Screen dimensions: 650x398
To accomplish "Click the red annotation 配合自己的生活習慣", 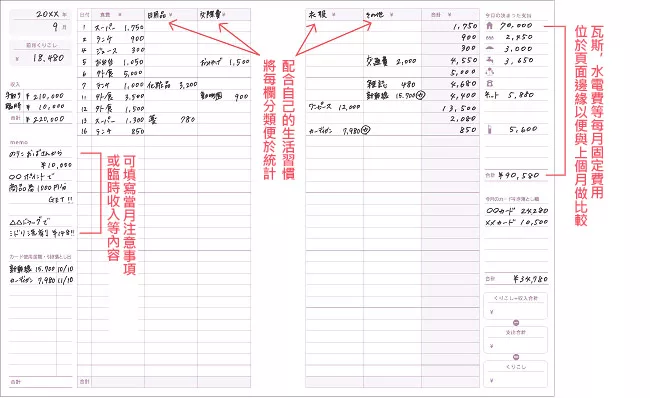I will [288, 120].
